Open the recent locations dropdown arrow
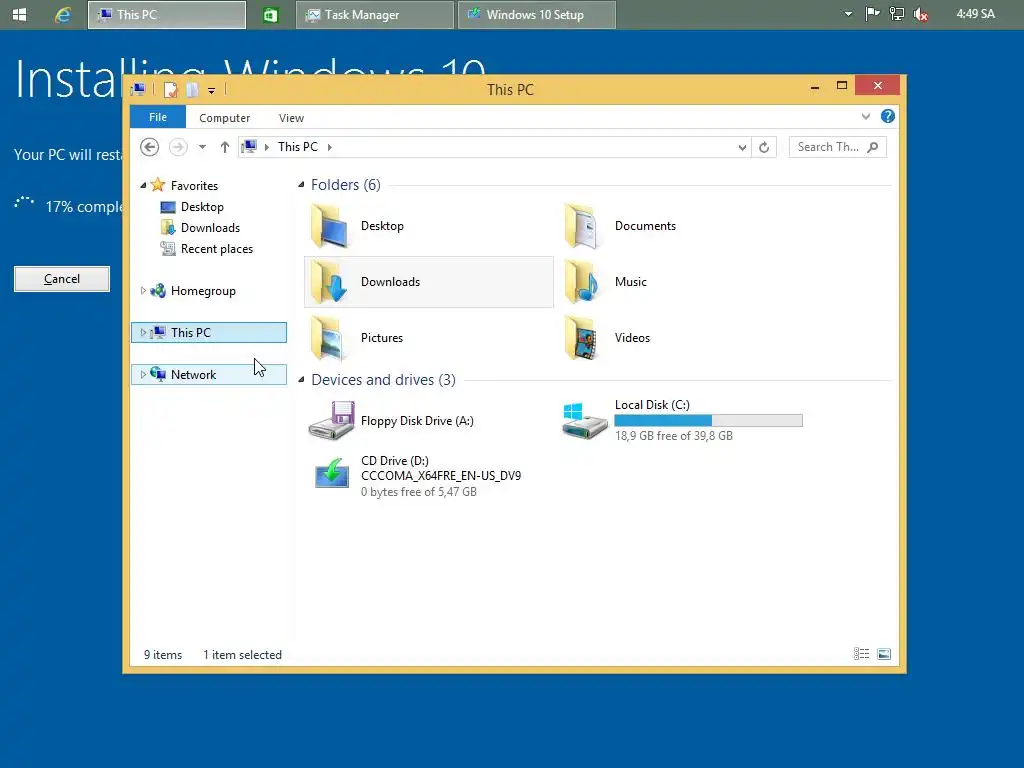This screenshot has height=768, width=1024. point(202,147)
